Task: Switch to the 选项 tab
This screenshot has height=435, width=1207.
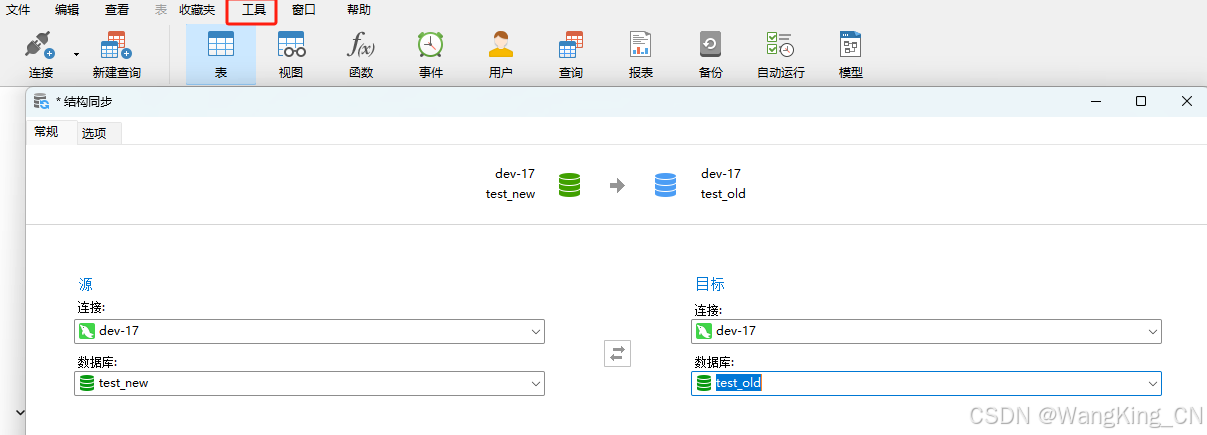Action: click(94, 133)
